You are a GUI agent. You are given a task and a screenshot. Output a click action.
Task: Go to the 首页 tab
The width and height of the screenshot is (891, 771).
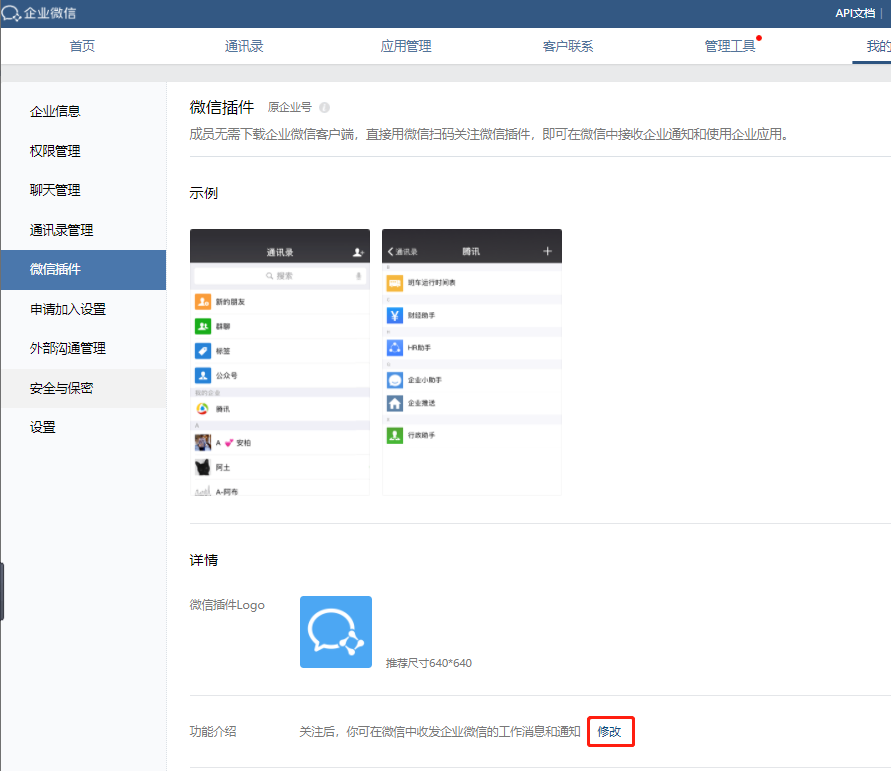[x=82, y=46]
